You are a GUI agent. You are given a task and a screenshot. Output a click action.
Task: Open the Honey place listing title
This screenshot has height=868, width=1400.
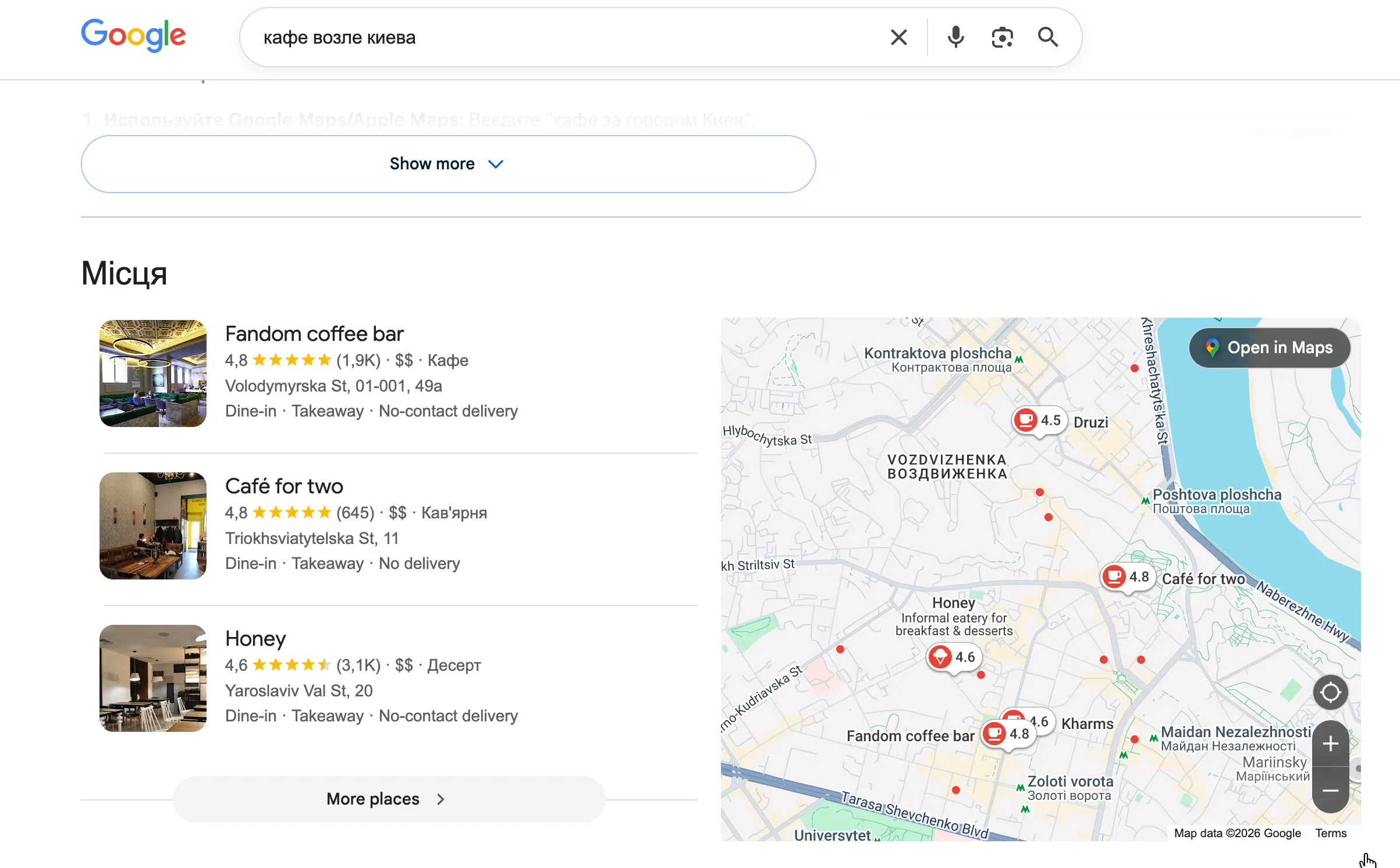tap(255, 639)
